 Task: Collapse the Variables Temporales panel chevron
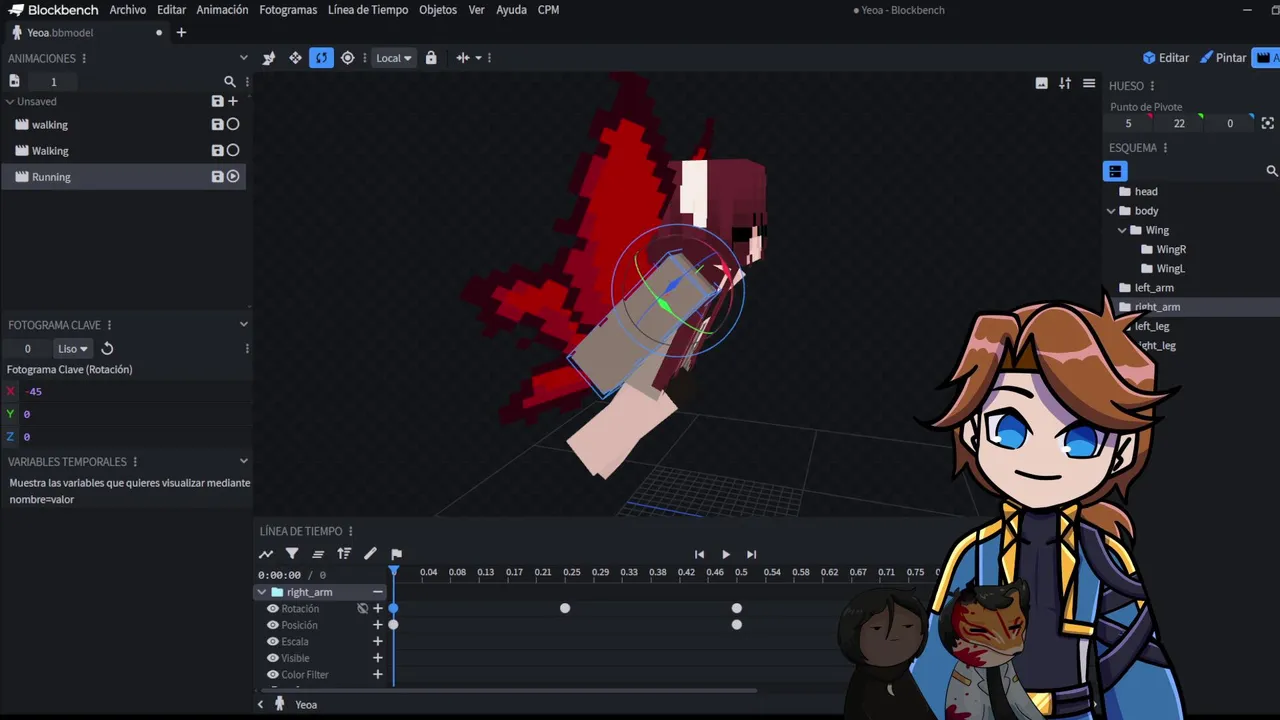pyautogui.click(x=243, y=461)
